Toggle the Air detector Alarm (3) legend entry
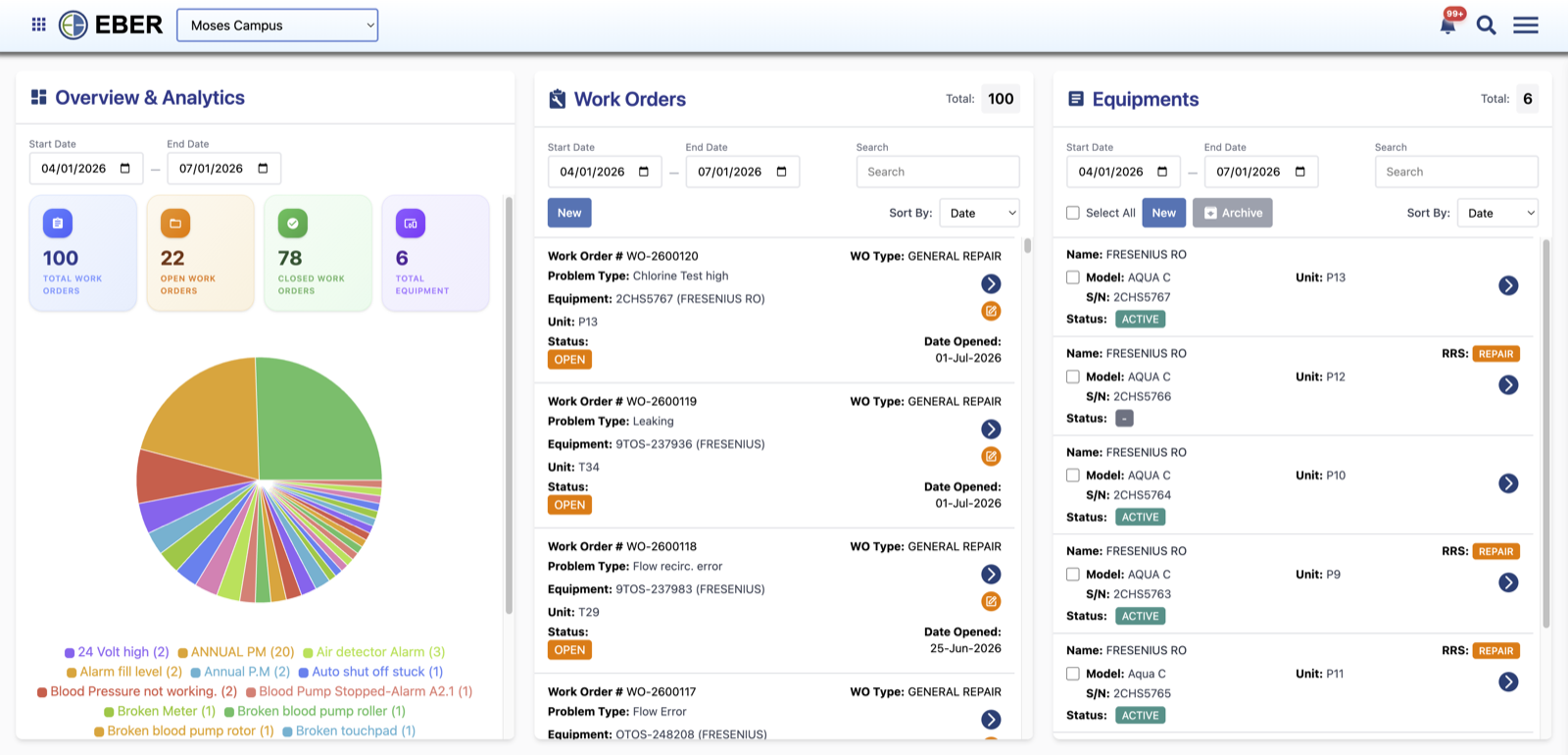Viewport: 1568px width, 755px height. click(x=374, y=652)
